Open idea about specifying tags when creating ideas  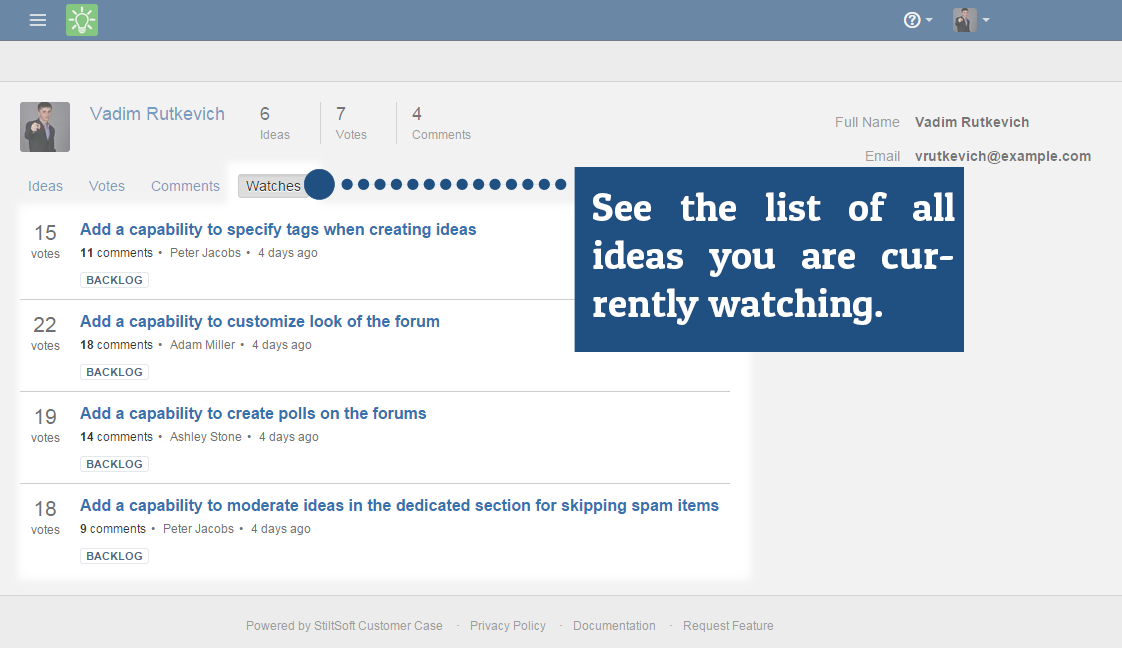pos(278,230)
